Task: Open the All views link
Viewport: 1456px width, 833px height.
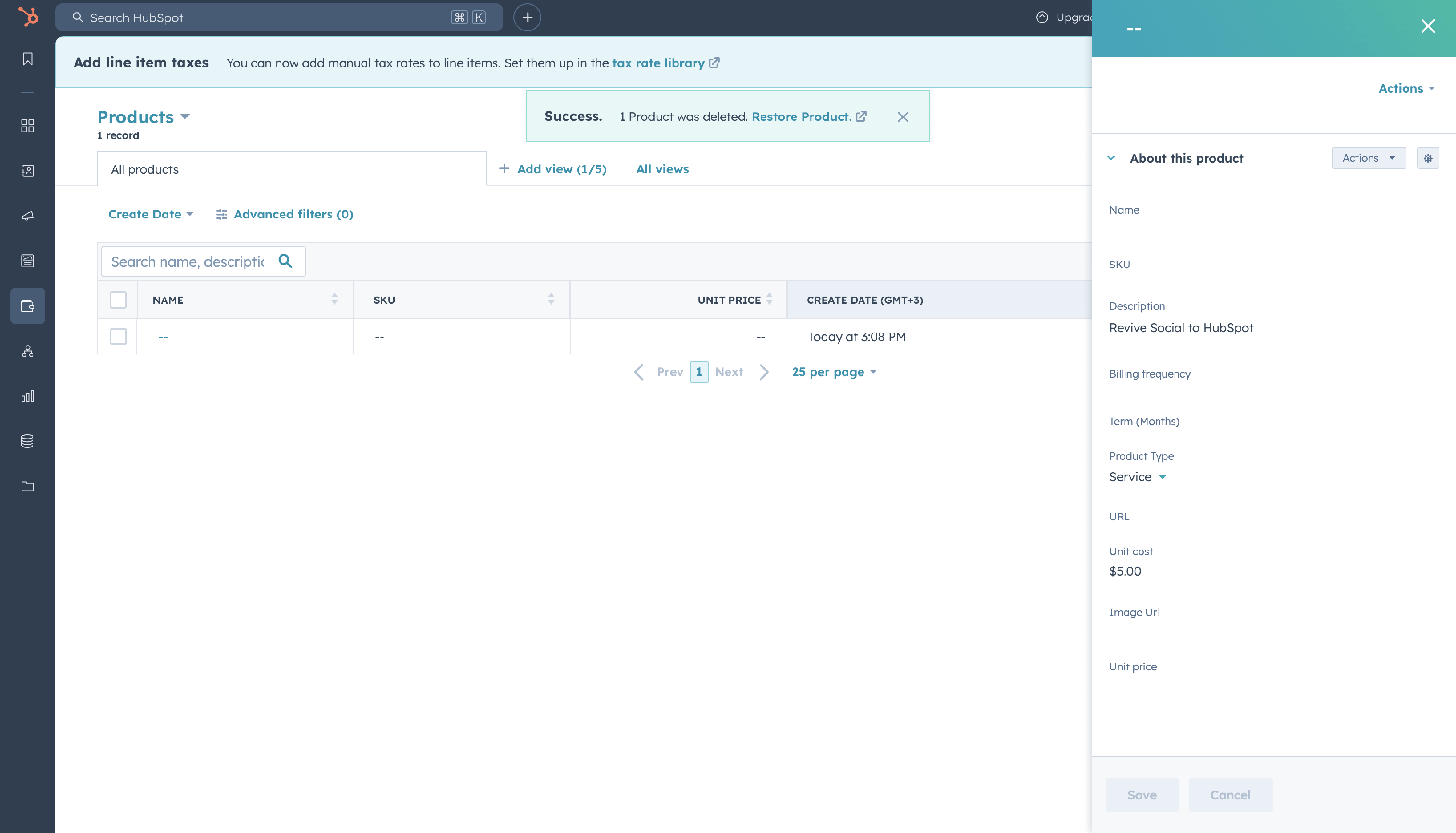Action: click(662, 169)
